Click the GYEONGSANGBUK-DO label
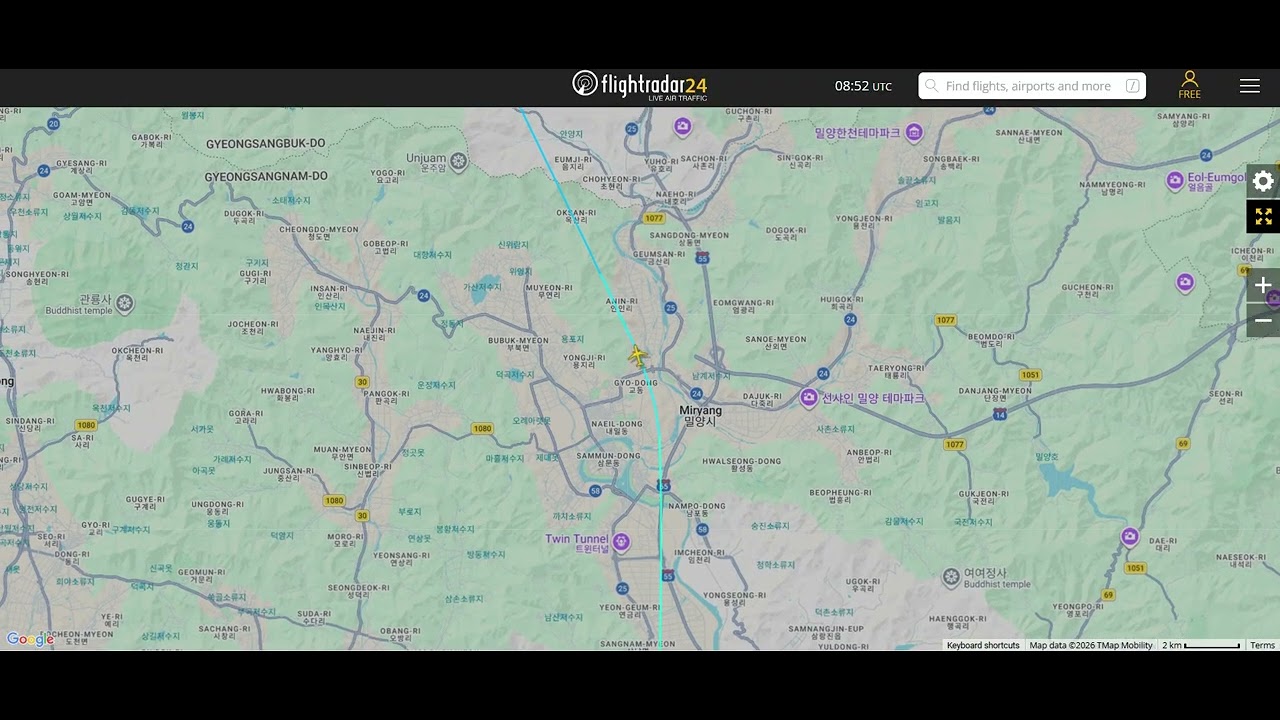The image size is (1280, 720). (x=266, y=144)
